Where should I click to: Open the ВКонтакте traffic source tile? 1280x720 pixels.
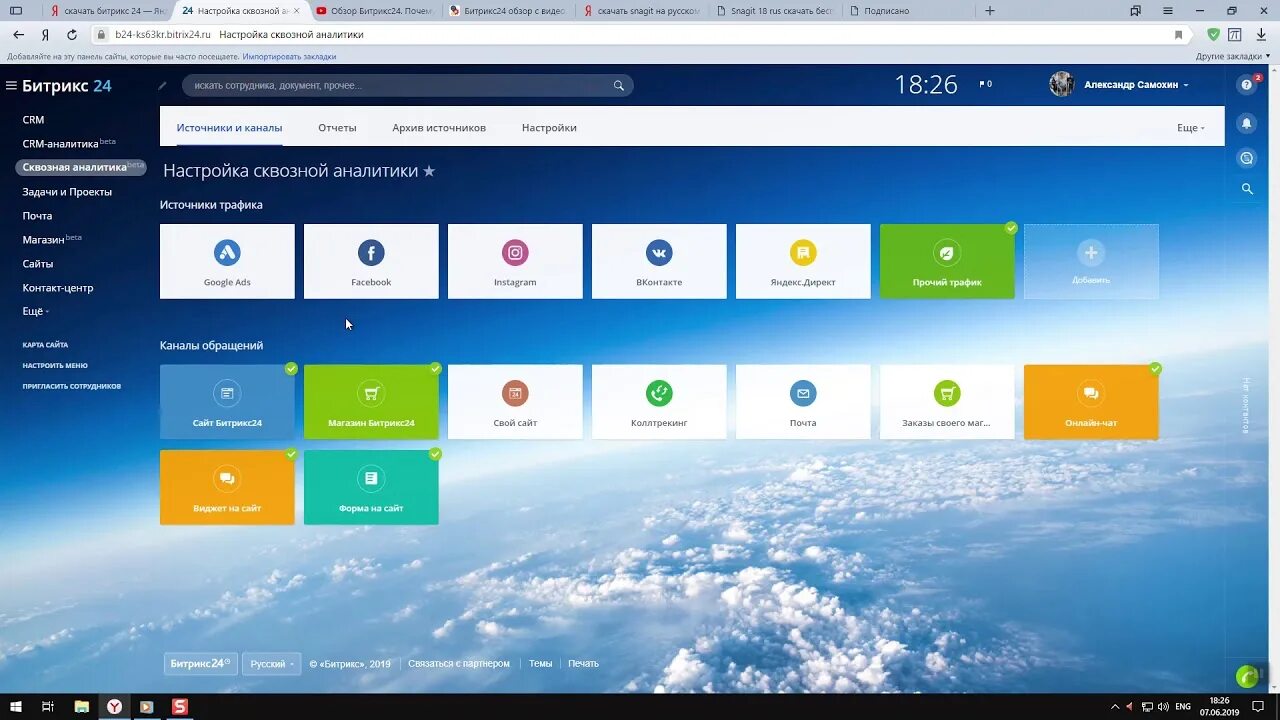tap(659, 261)
